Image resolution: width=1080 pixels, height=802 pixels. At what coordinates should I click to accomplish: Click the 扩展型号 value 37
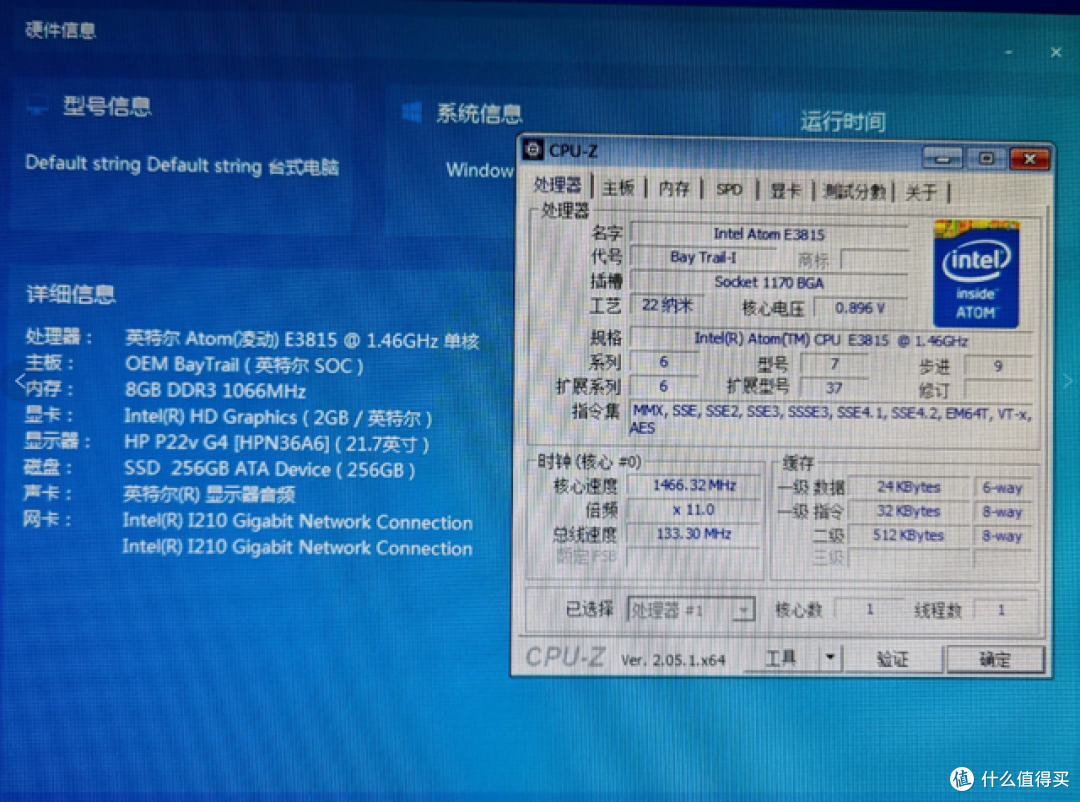tap(834, 387)
